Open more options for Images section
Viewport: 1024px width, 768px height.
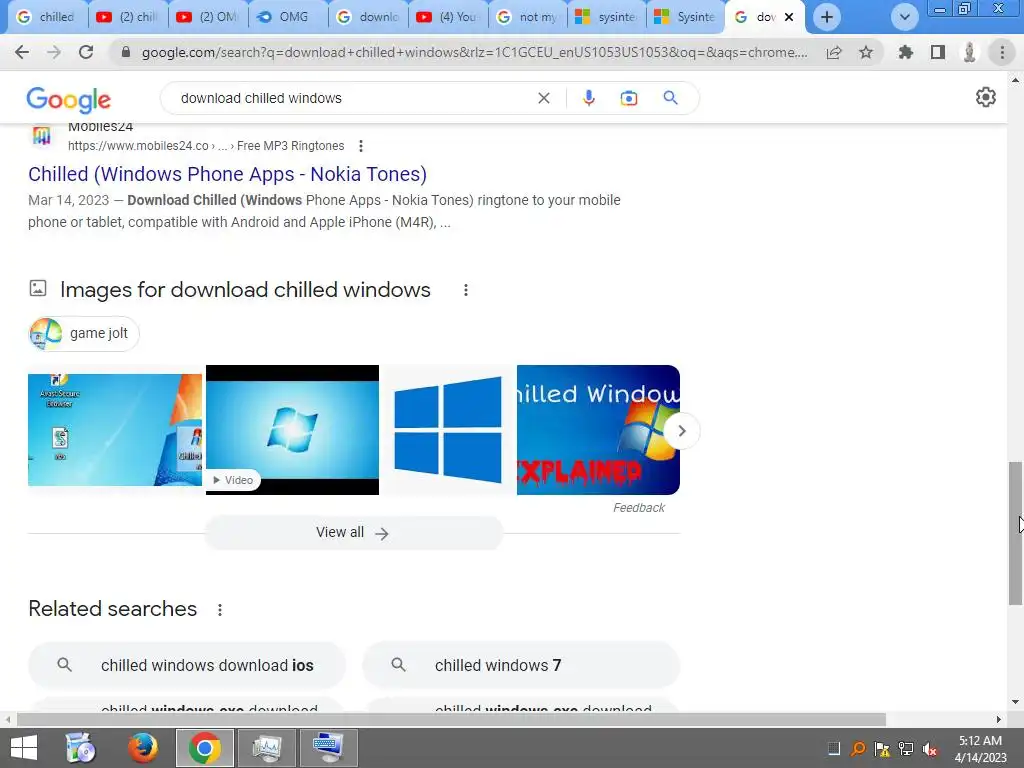466,290
